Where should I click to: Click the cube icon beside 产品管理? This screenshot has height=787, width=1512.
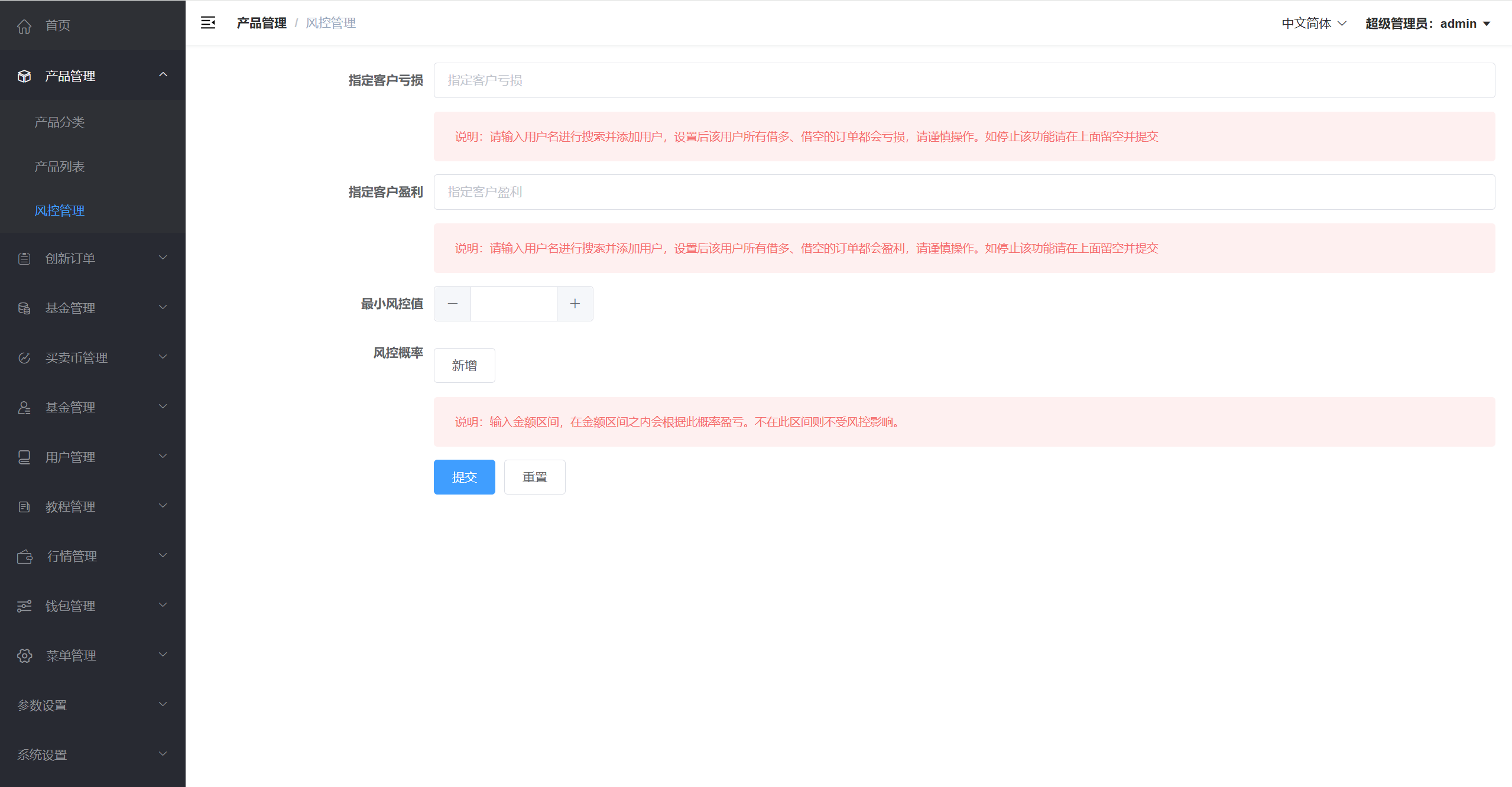pyautogui.click(x=24, y=76)
